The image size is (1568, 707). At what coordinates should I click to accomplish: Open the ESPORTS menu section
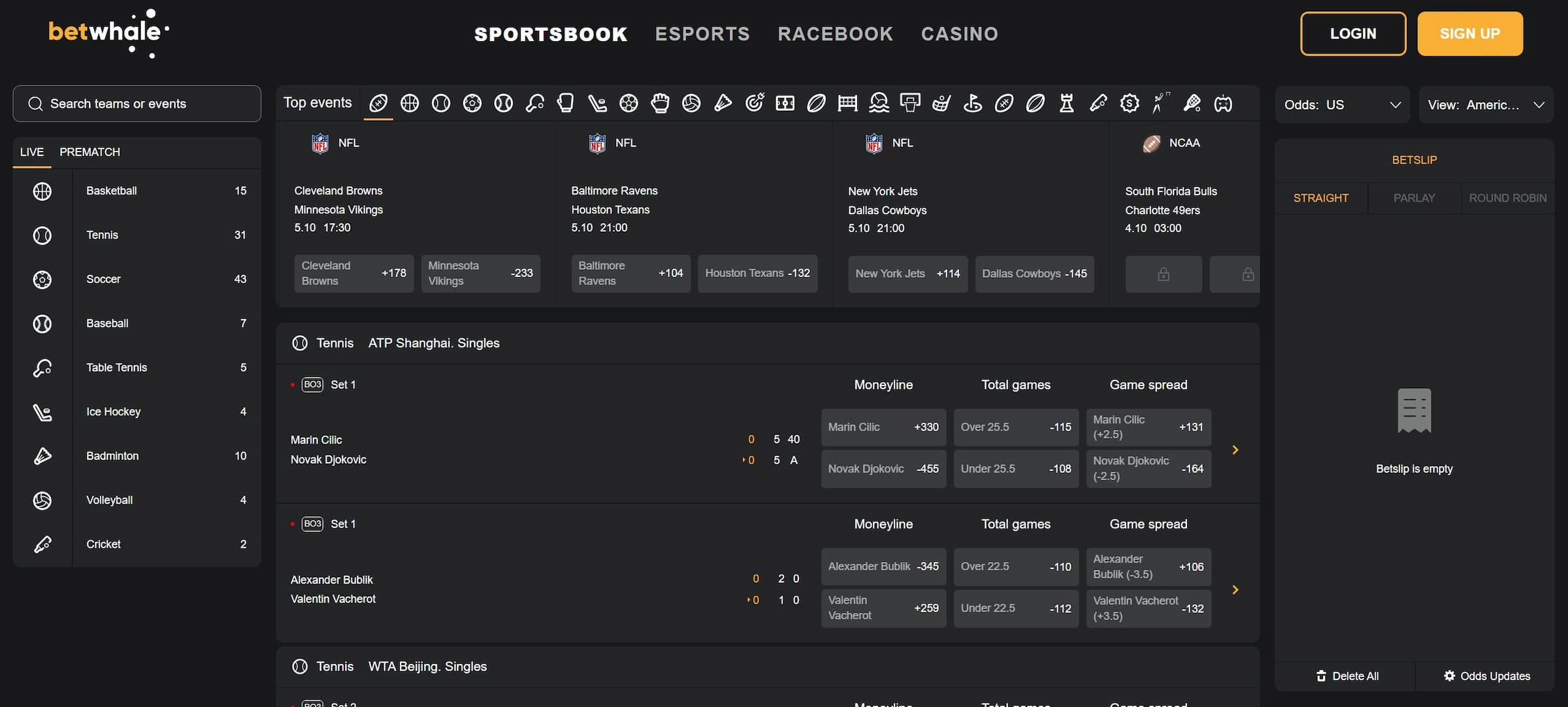click(702, 34)
